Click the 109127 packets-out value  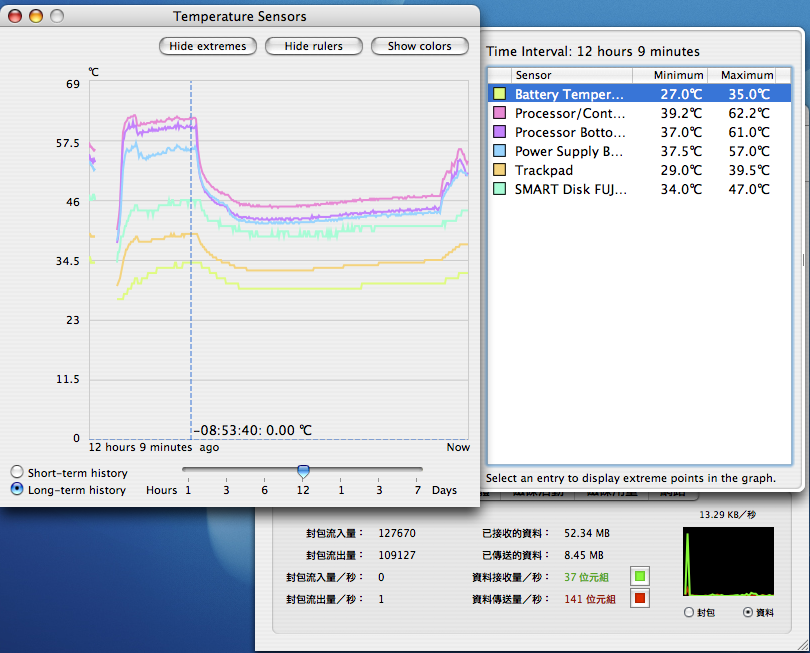tap(397, 555)
